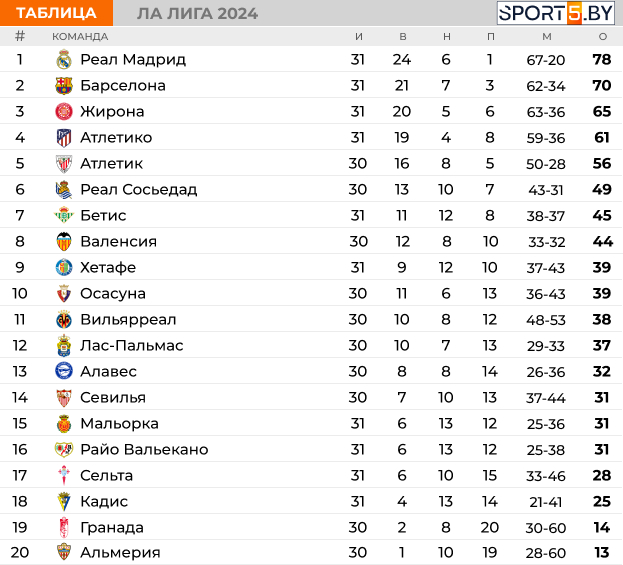Select the Alavés blue round crest

tap(64, 372)
